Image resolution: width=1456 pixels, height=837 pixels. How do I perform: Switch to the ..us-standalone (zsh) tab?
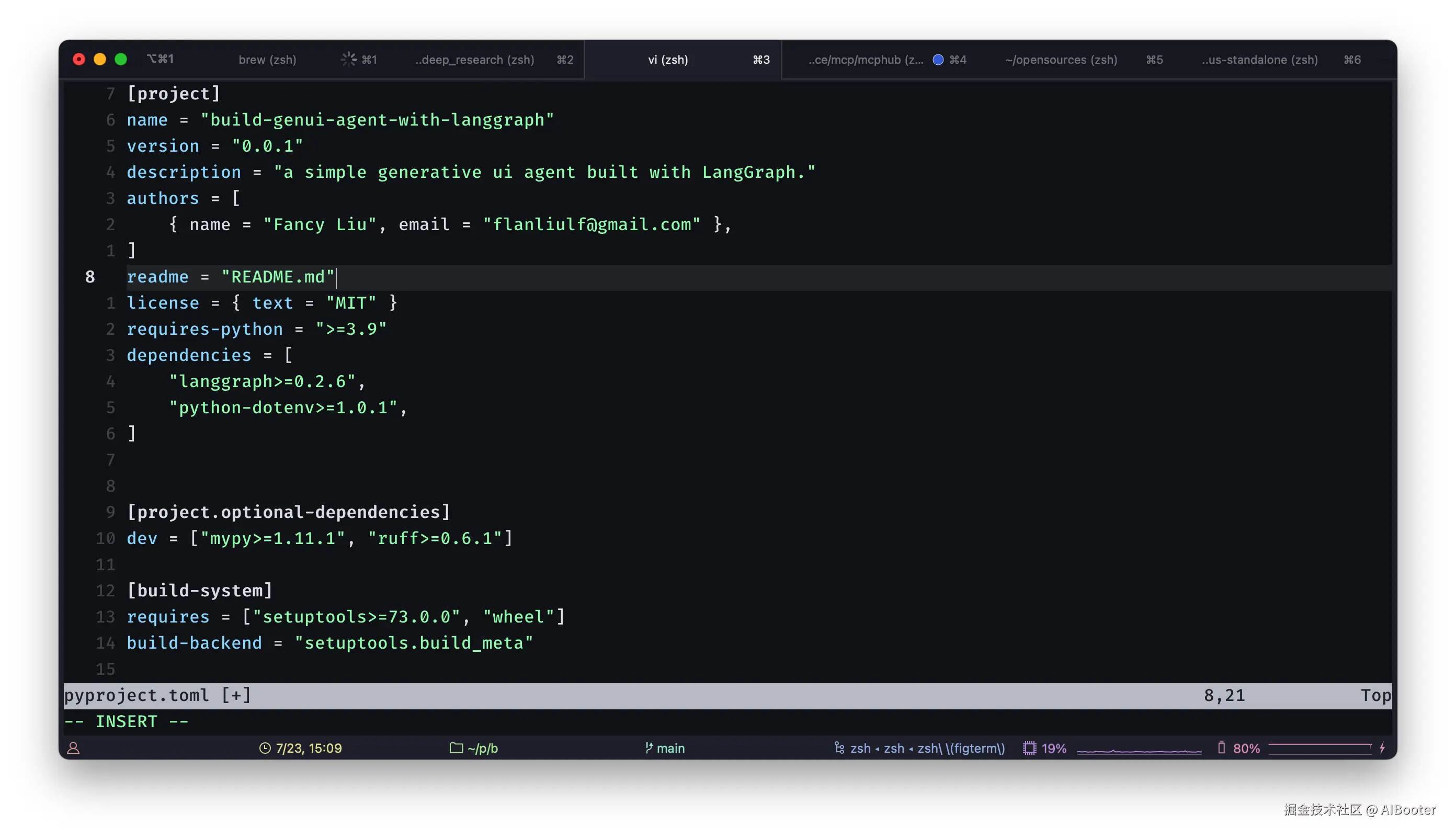click(x=1259, y=59)
